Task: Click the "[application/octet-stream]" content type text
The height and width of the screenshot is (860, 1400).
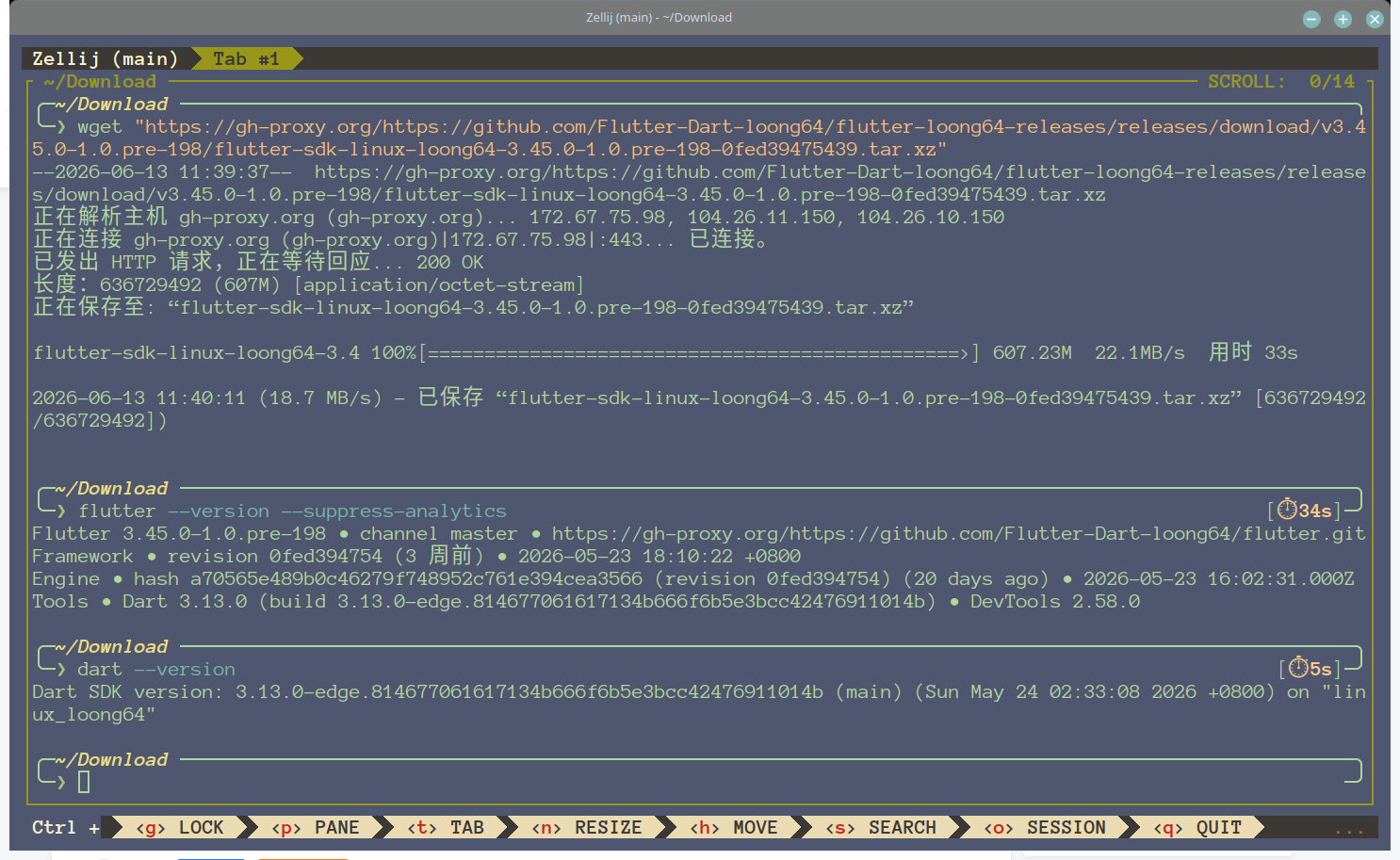Action: (439, 285)
